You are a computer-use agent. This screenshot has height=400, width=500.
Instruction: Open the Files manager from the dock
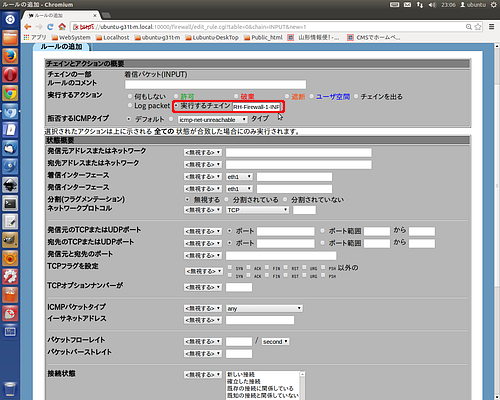click(x=10, y=38)
